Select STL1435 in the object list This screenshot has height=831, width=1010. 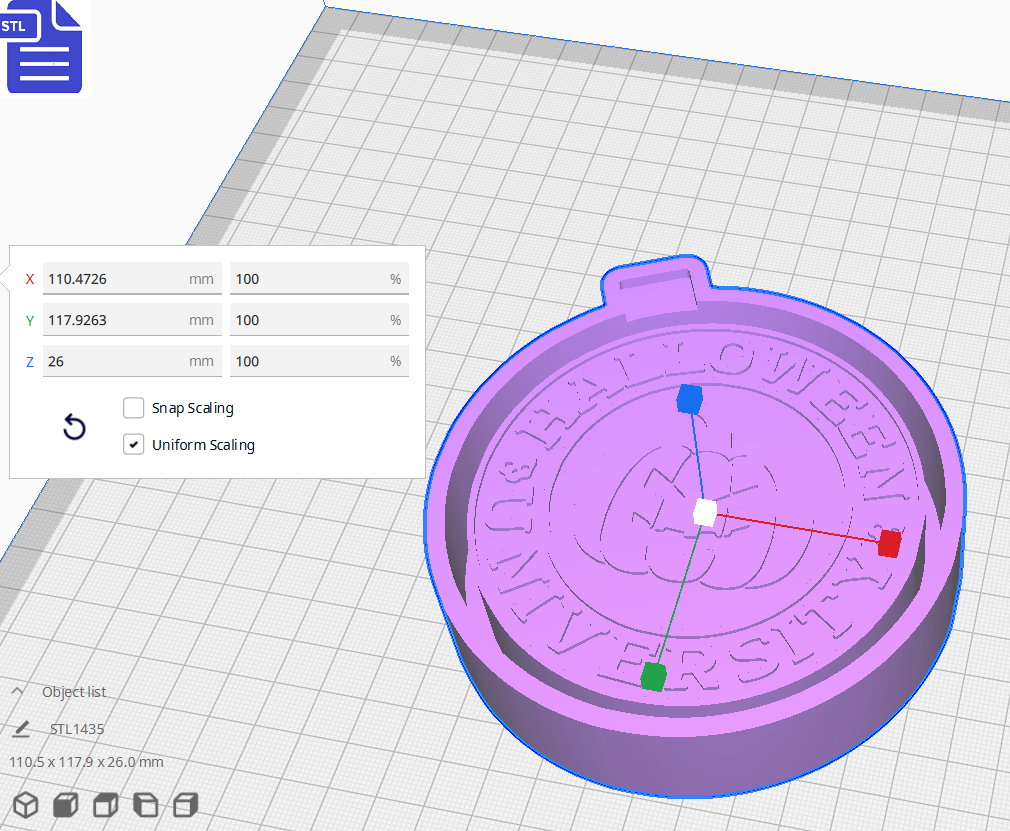pos(77,729)
